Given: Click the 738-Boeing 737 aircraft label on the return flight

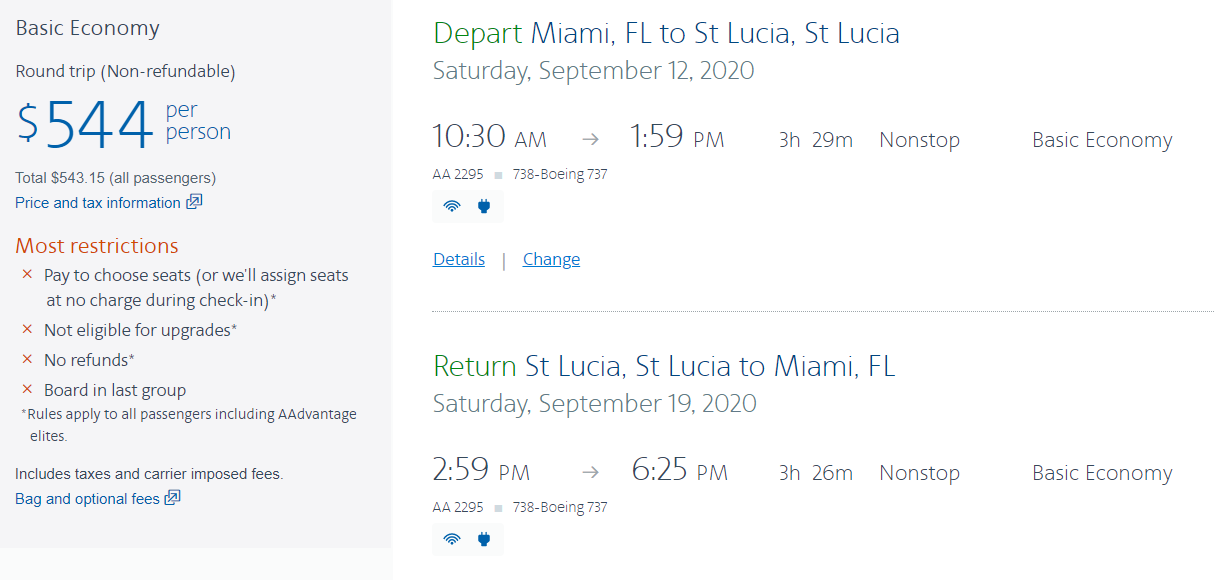Looking at the screenshot, I should tap(559, 507).
